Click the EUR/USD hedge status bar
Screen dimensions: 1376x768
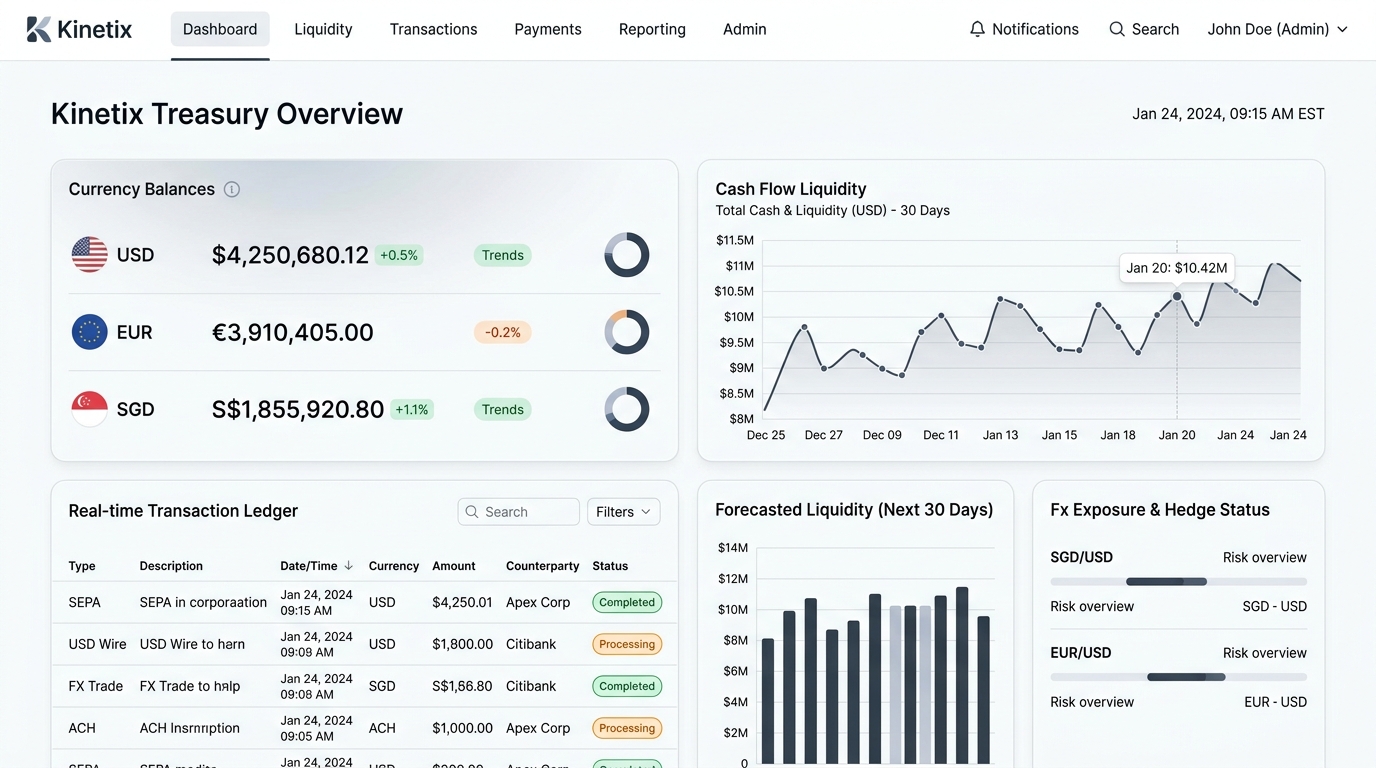[x=1179, y=677]
